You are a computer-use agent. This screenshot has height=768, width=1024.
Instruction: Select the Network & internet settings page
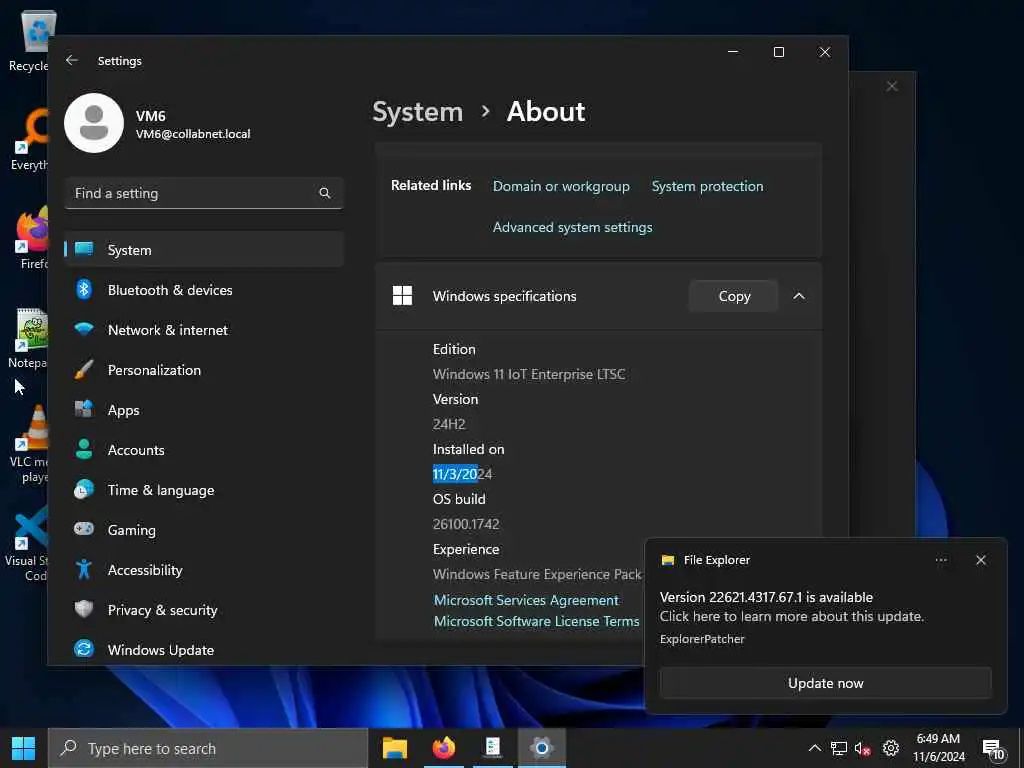(204, 330)
